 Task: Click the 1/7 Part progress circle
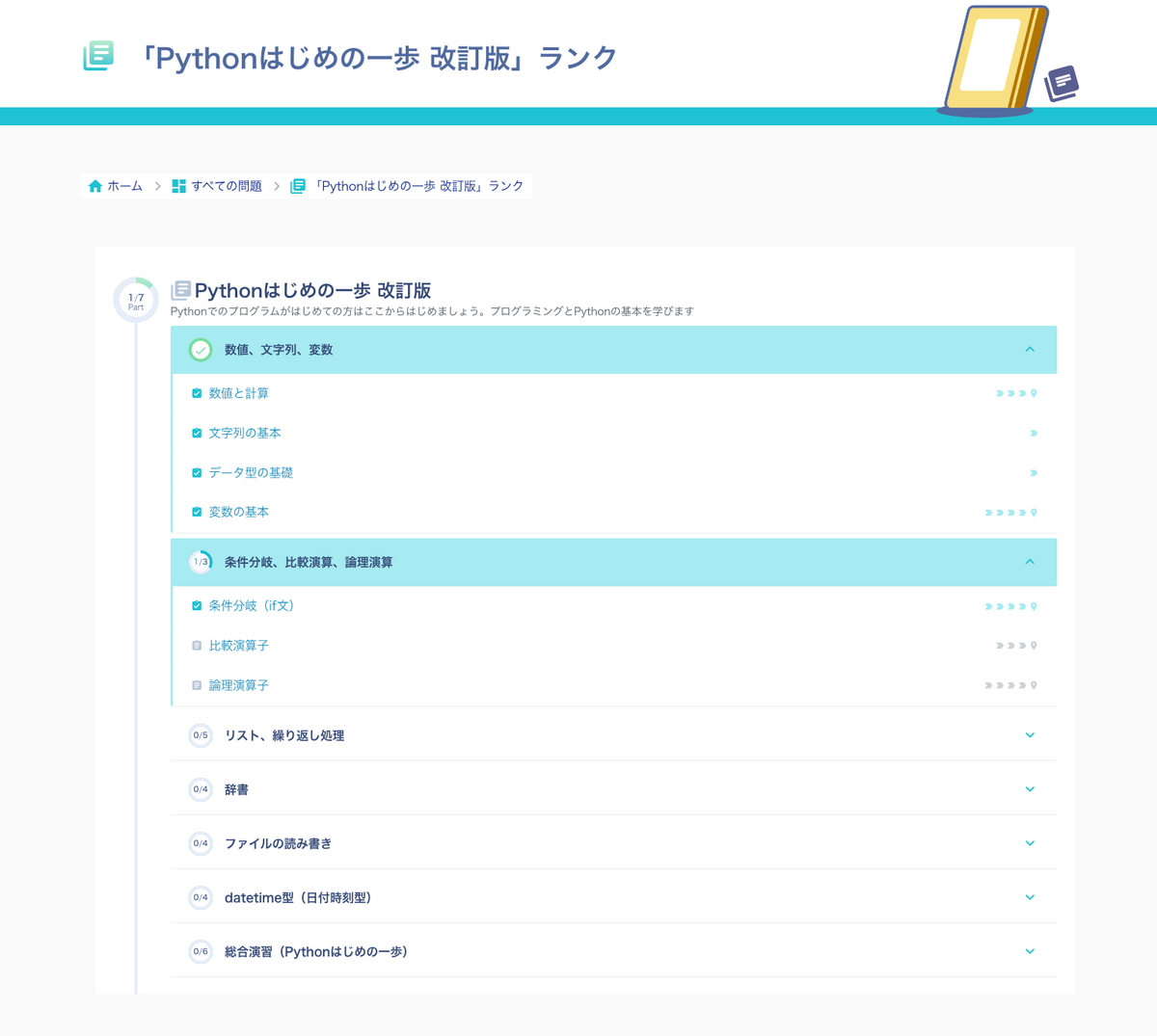[136, 301]
